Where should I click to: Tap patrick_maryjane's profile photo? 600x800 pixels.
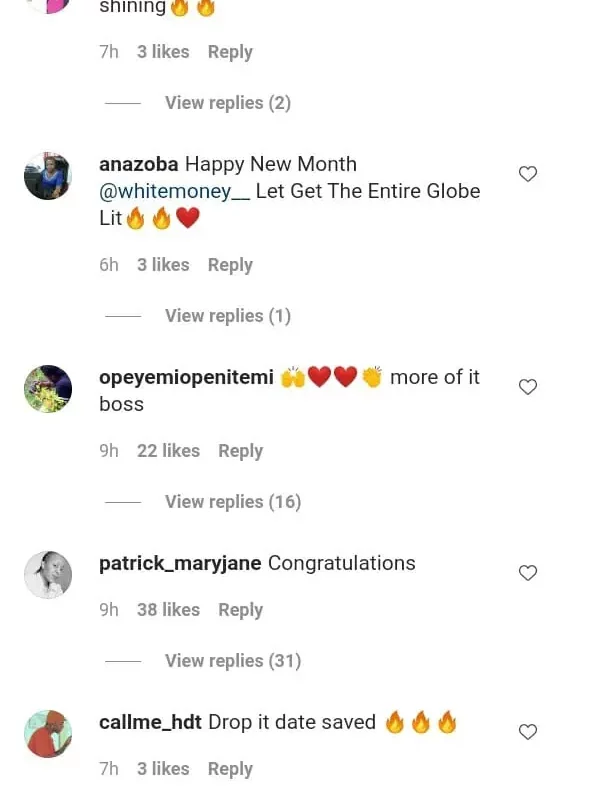coord(48,575)
